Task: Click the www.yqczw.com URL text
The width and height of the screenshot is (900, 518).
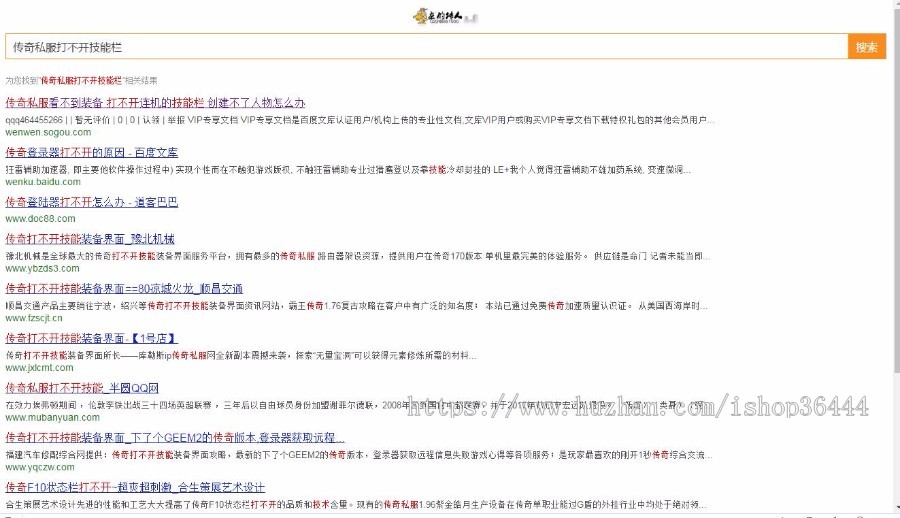Action: click(x=40, y=467)
